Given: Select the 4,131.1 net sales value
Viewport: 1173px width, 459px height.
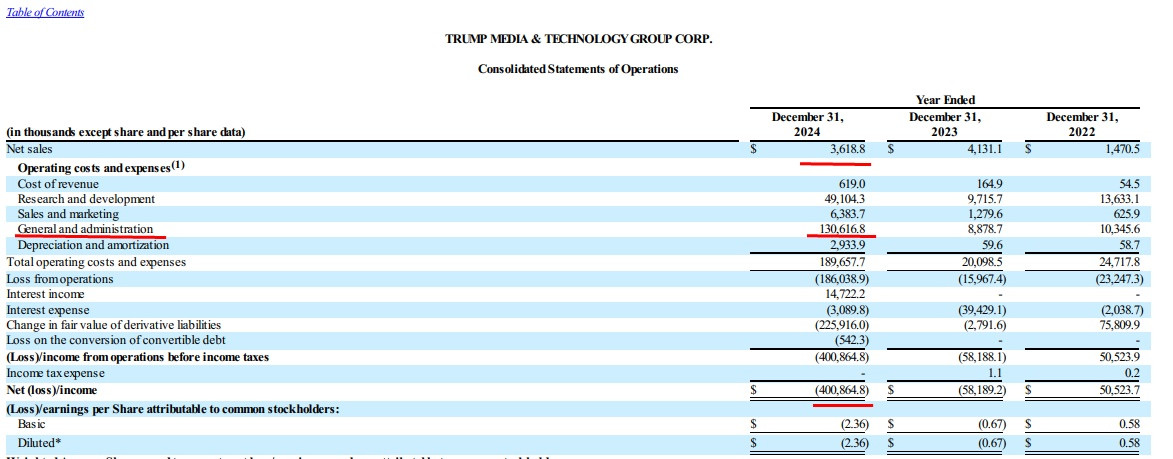Looking at the screenshot, I should (x=982, y=149).
